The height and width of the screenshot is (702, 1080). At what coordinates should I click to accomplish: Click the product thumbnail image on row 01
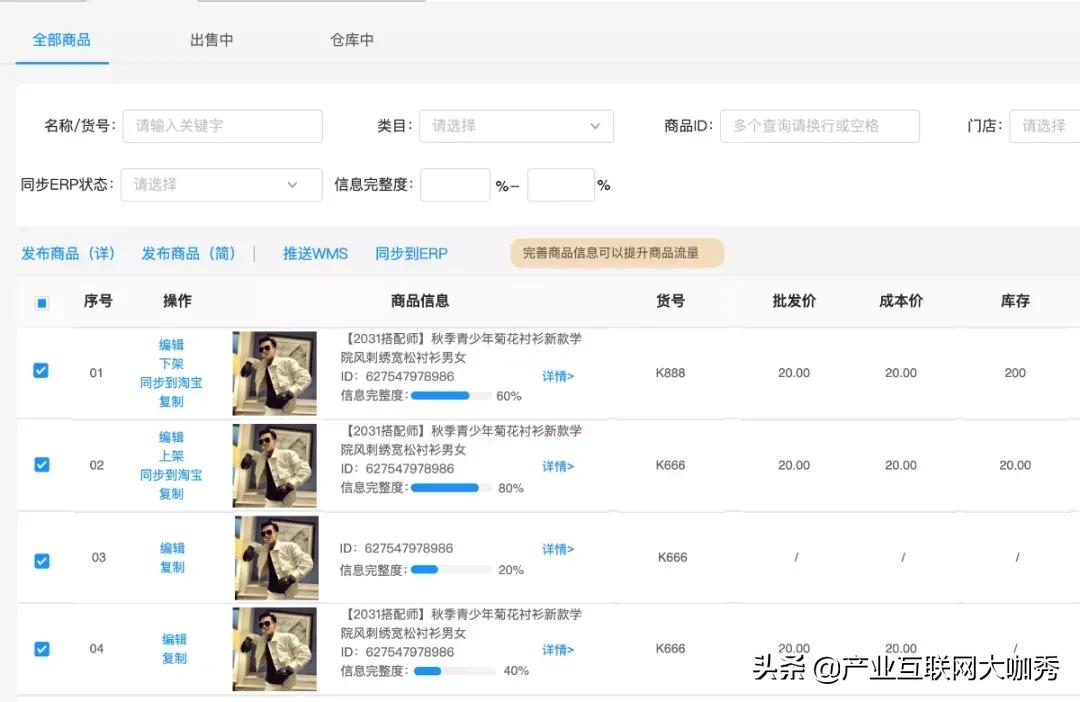[x=274, y=371]
